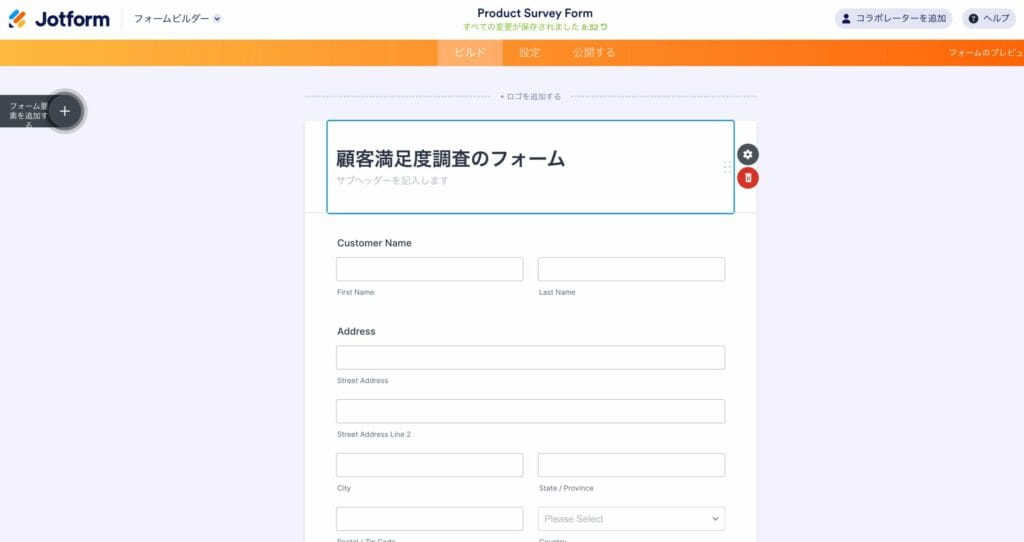Click the First Name input field
The image size is (1024, 542).
click(430, 269)
